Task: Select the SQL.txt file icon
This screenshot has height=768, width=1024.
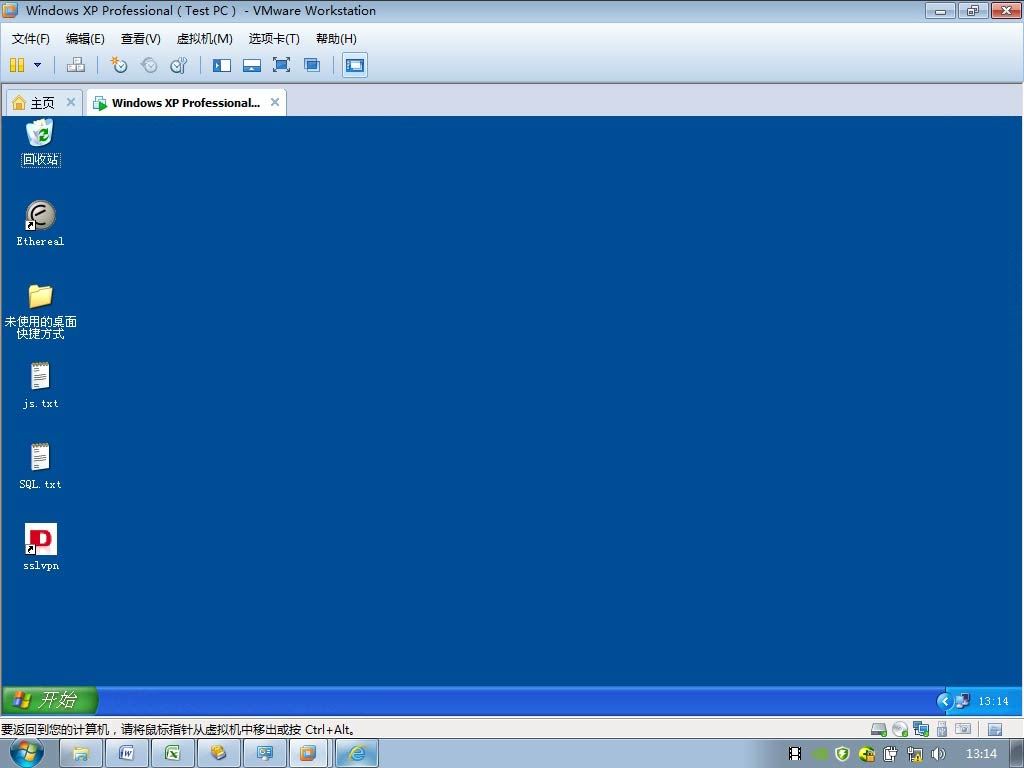Action: pos(40,466)
